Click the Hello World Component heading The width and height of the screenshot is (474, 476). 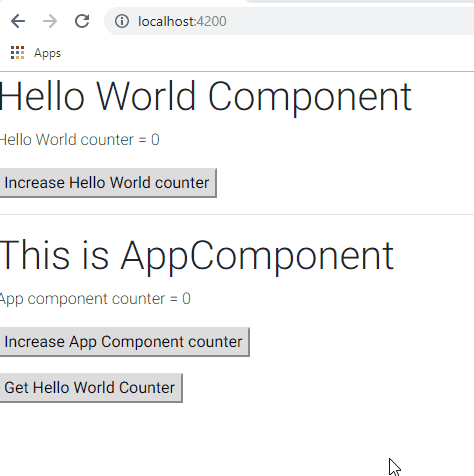205,97
